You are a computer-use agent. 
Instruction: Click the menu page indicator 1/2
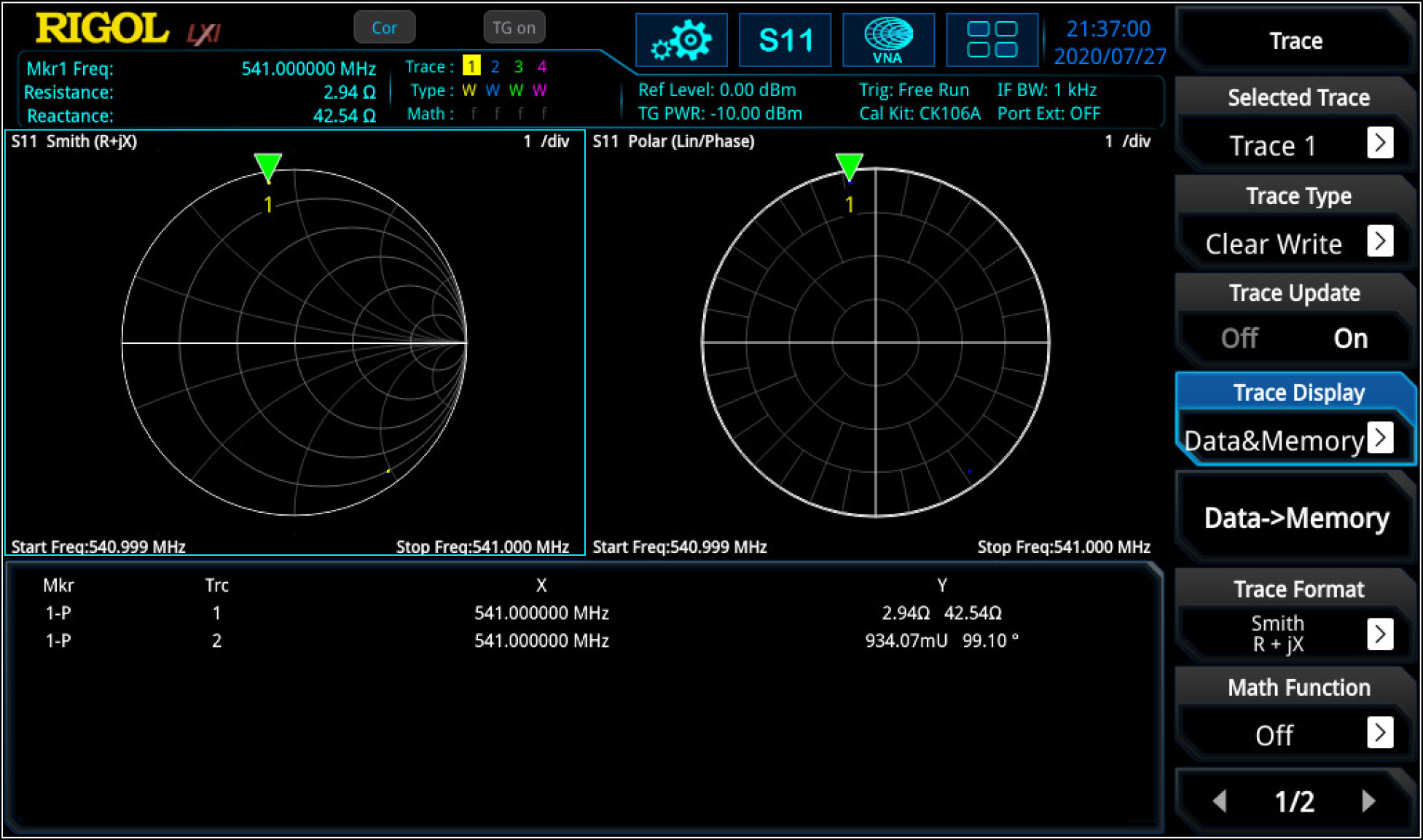coord(1294,801)
